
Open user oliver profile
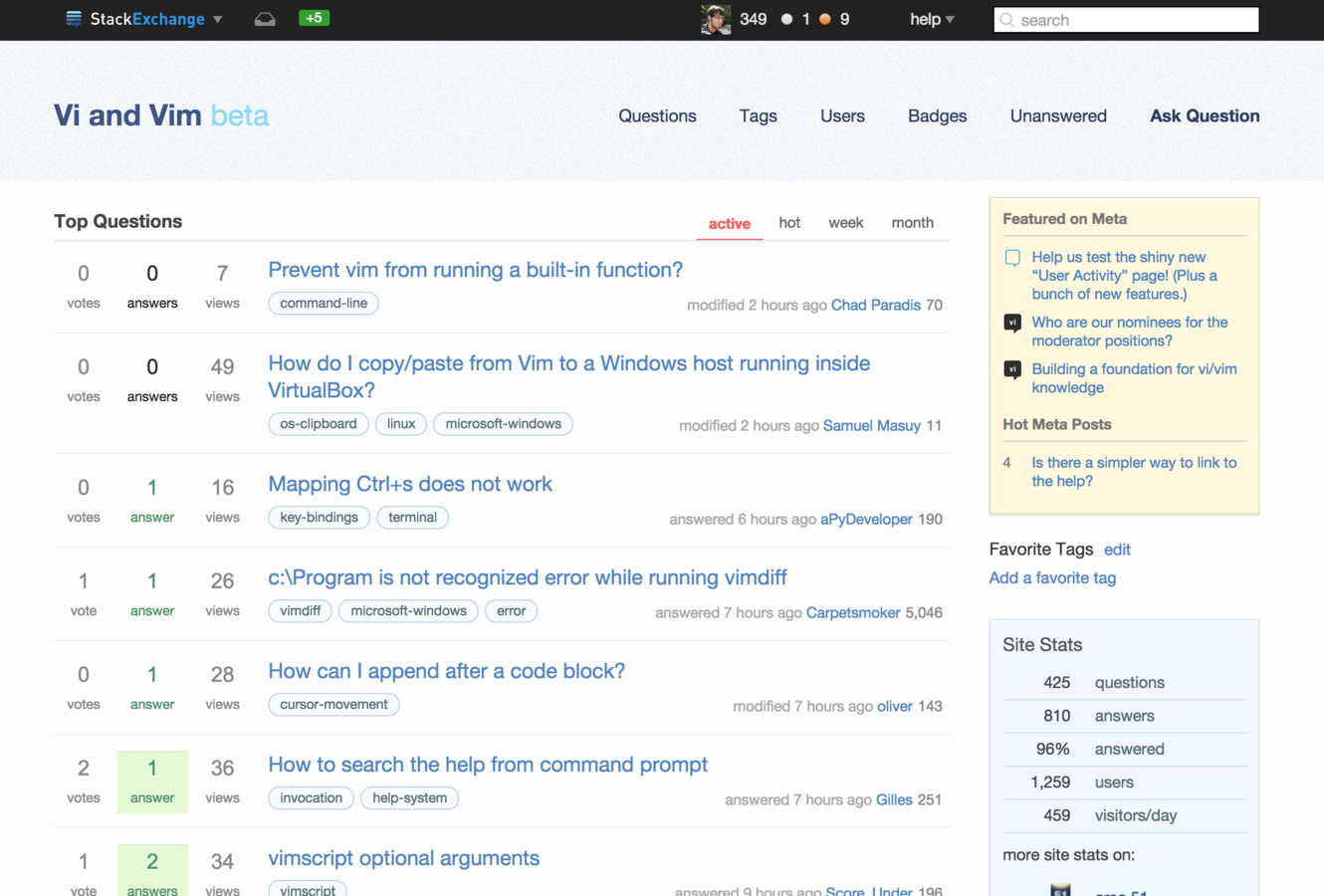pyautogui.click(x=895, y=707)
